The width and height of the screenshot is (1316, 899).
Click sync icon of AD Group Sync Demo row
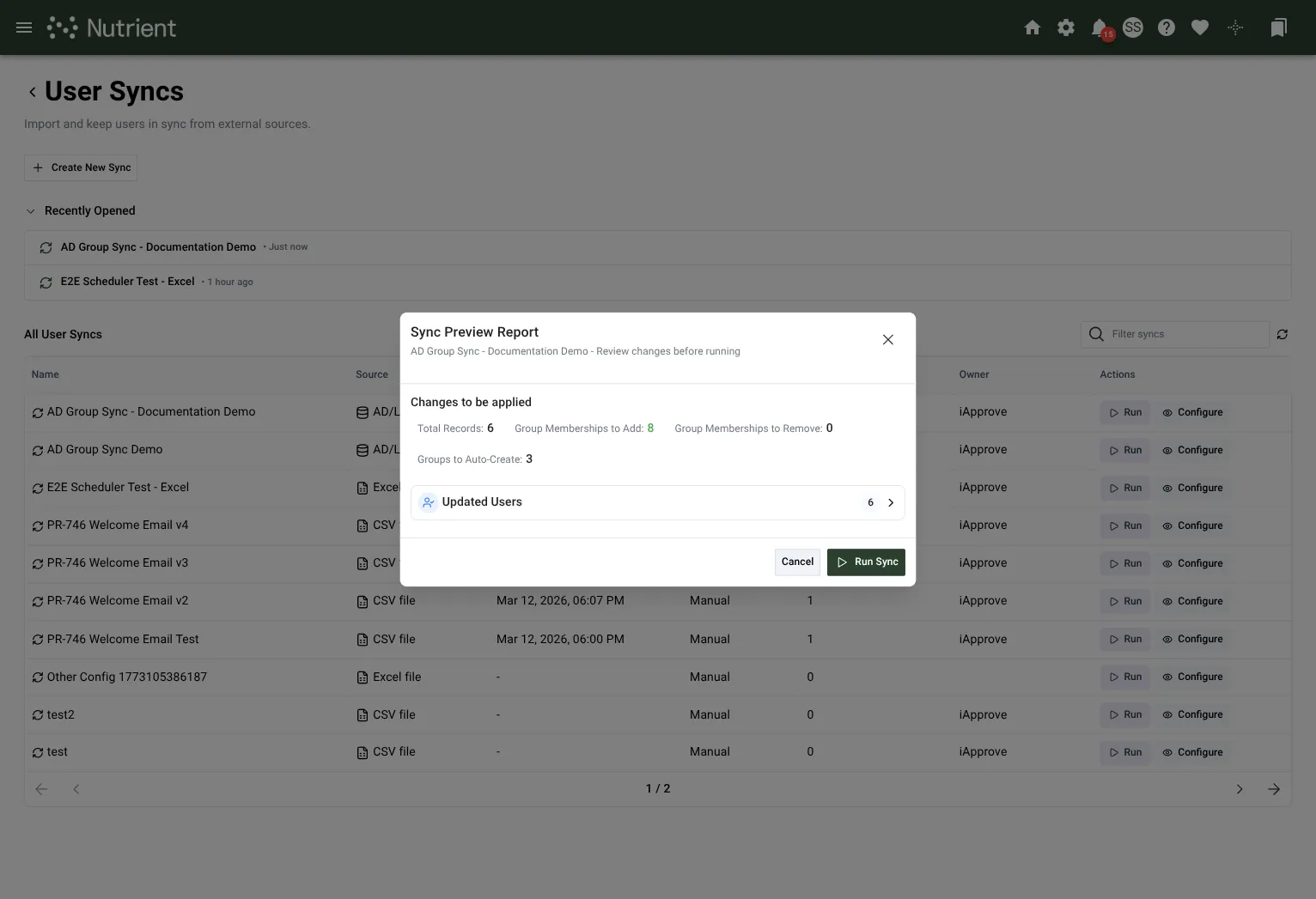(38, 450)
